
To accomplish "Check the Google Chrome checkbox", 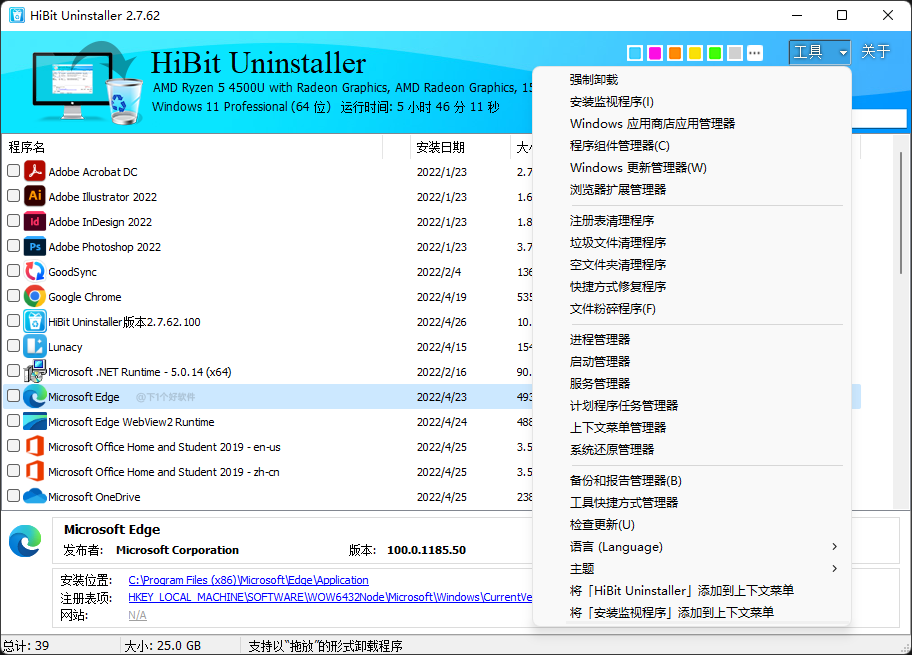I will [13, 296].
